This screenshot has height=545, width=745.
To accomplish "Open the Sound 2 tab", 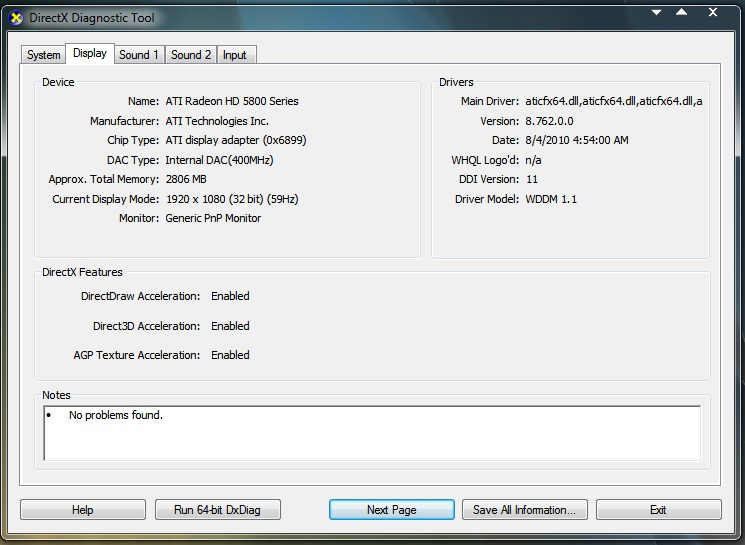I will click(191, 55).
